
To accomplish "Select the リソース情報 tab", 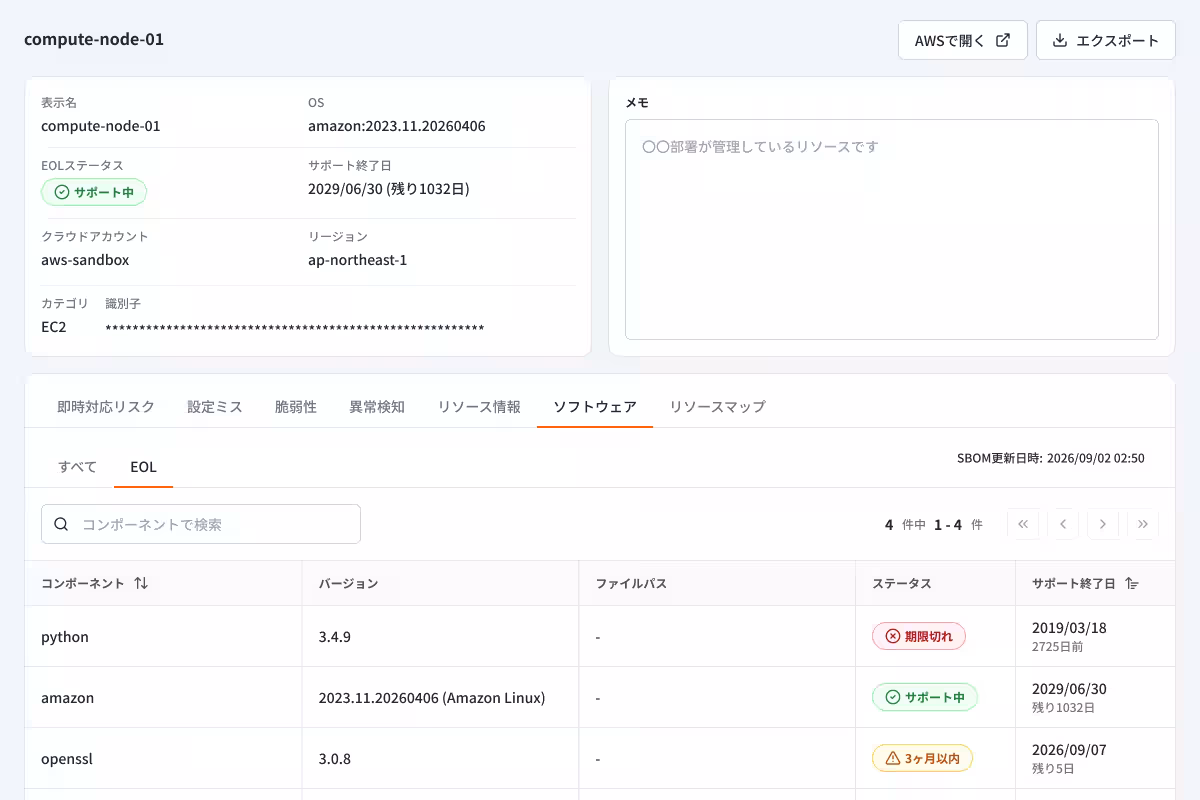I will tap(479, 407).
